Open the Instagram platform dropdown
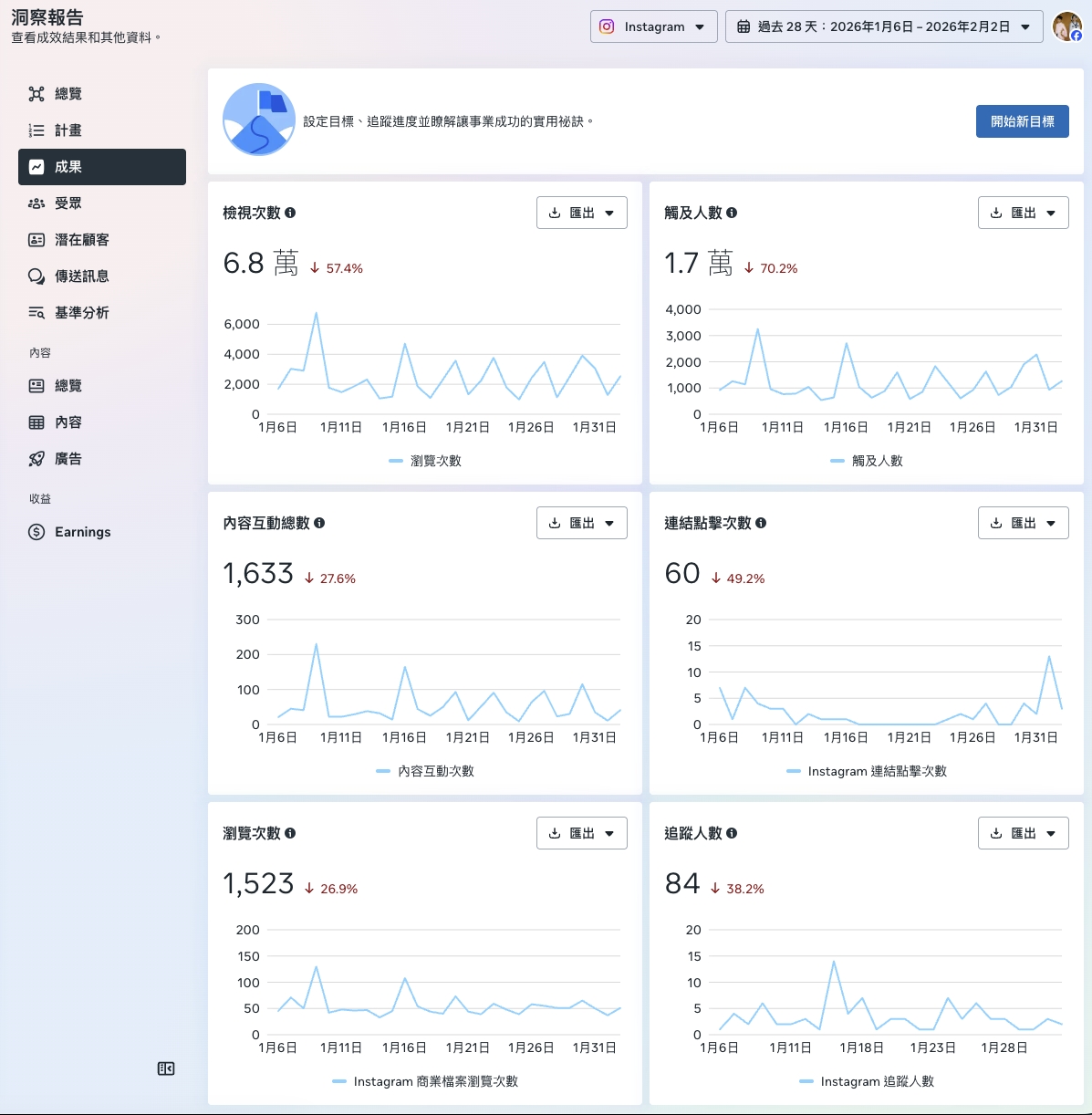1092x1115 pixels. coord(653,26)
